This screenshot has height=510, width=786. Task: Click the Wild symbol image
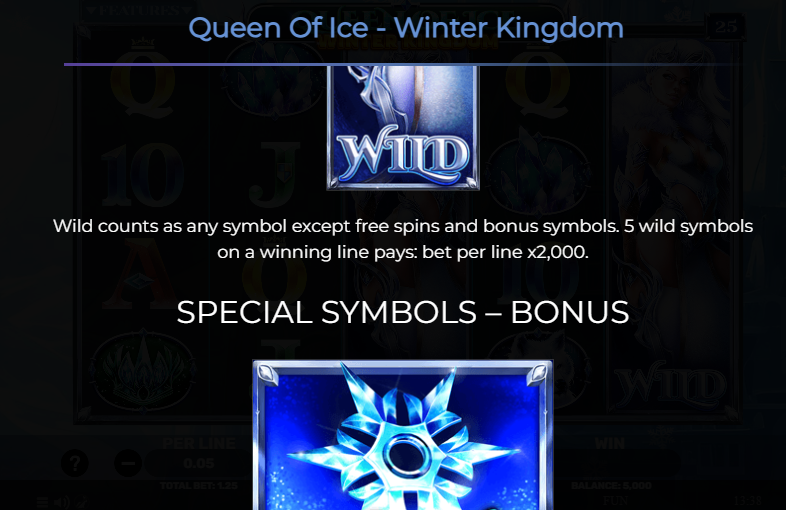(x=403, y=128)
